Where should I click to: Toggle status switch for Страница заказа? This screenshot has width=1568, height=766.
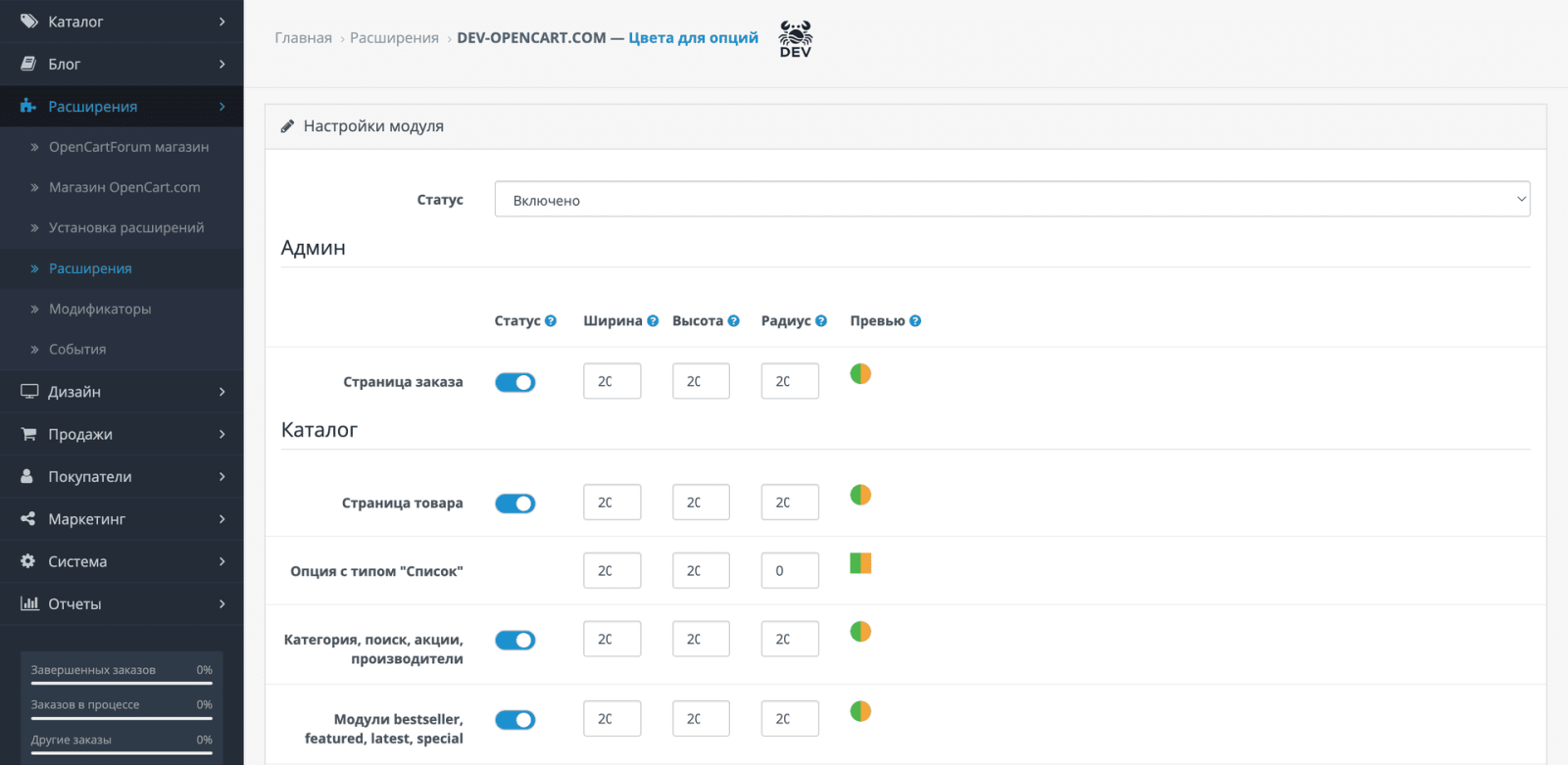[x=514, y=382]
